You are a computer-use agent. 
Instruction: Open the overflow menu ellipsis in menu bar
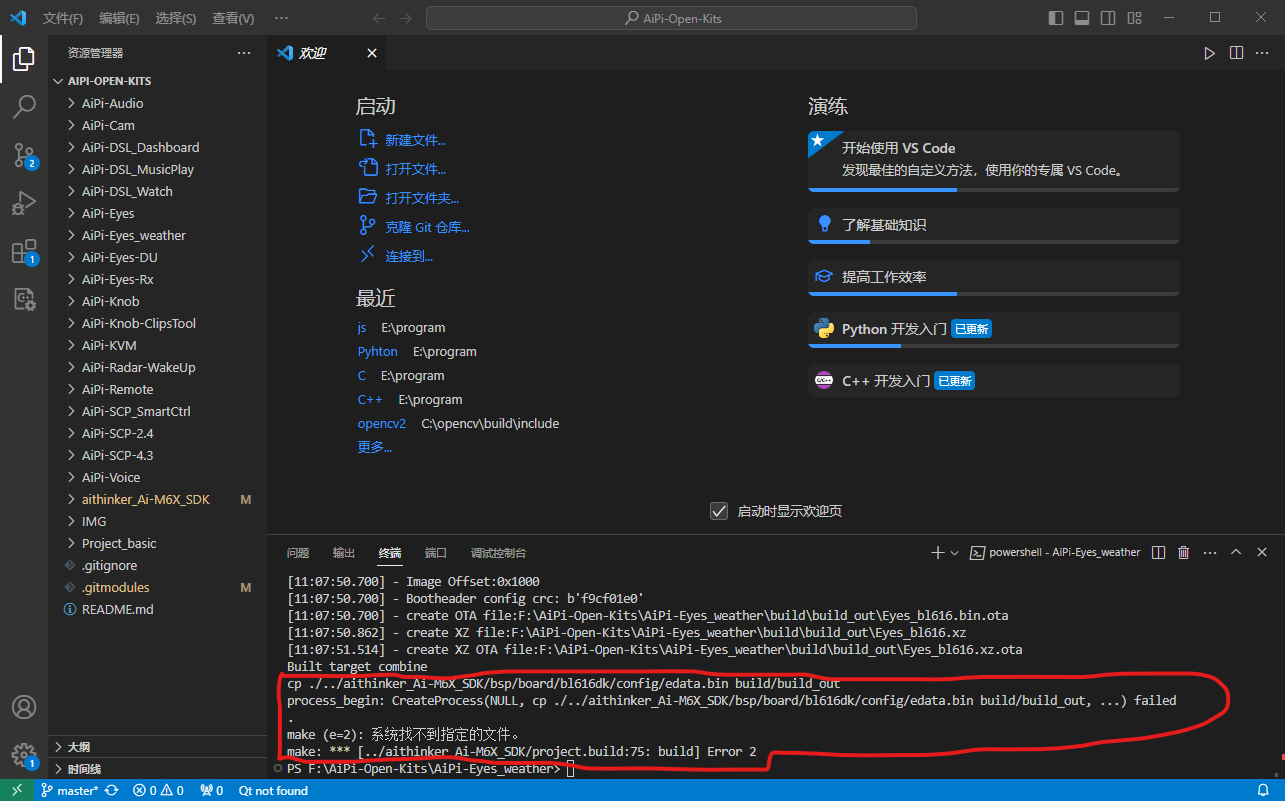coord(281,18)
